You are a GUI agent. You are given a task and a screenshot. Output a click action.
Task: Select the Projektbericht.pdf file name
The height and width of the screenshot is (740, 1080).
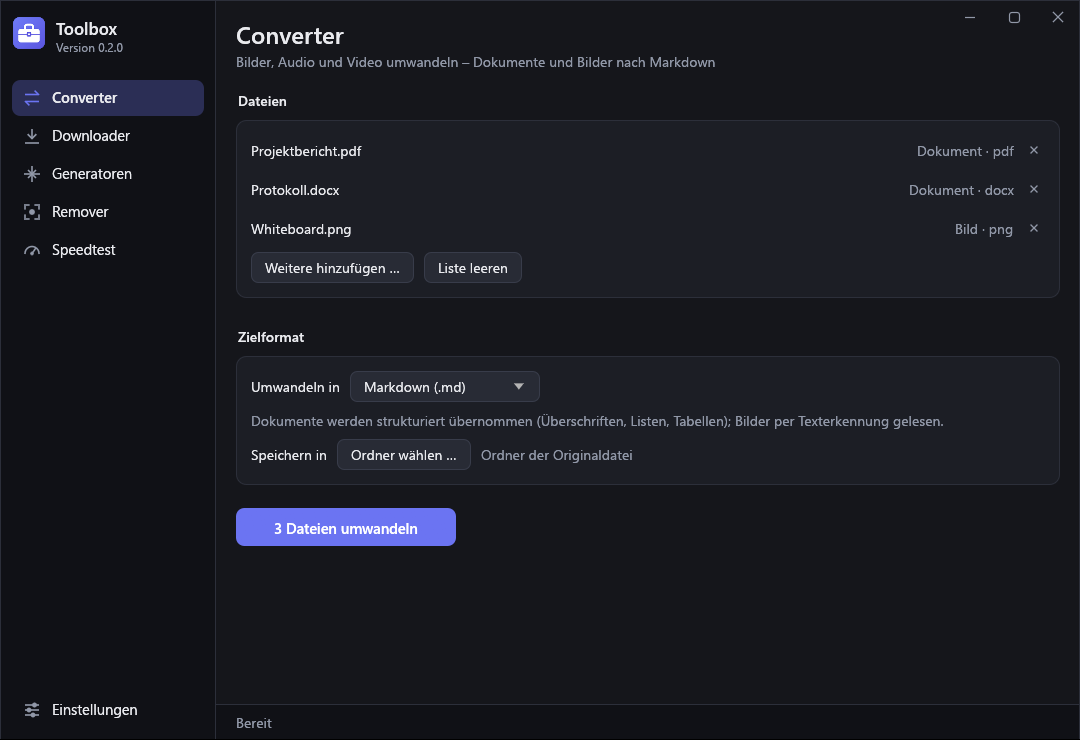pos(306,151)
